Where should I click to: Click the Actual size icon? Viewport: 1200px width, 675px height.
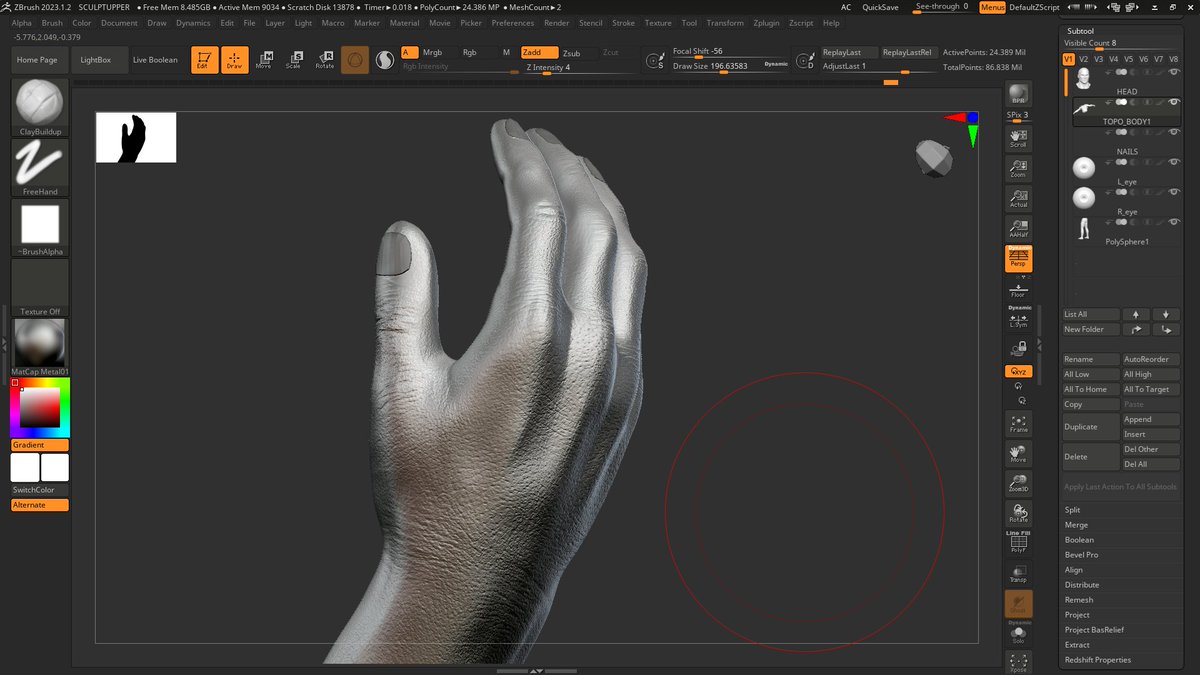(1018, 197)
